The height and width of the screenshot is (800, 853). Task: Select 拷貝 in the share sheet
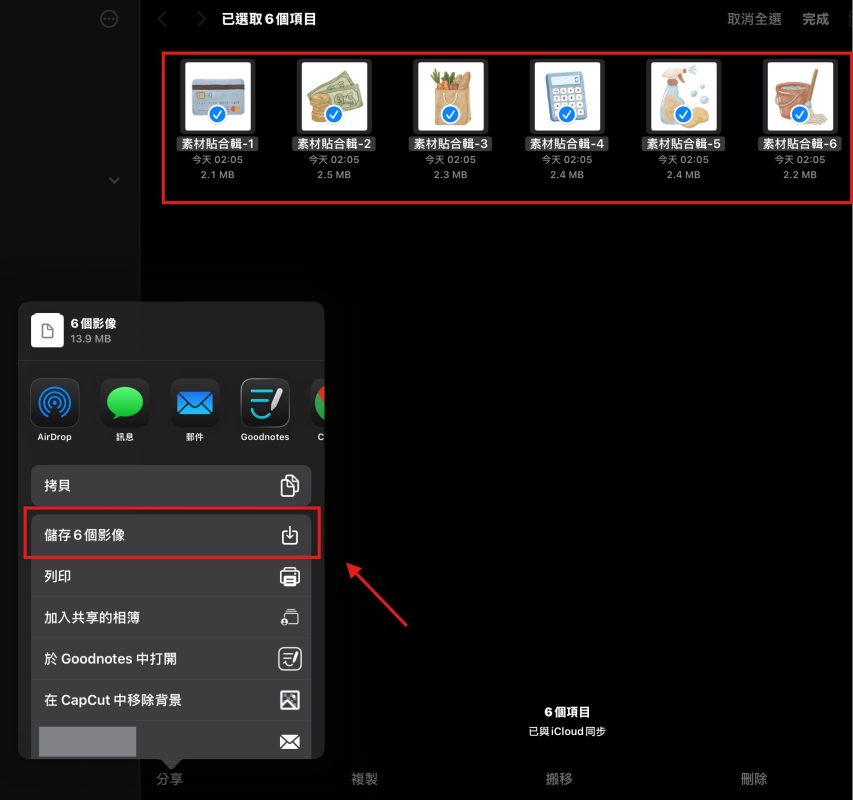(x=171, y=486)
